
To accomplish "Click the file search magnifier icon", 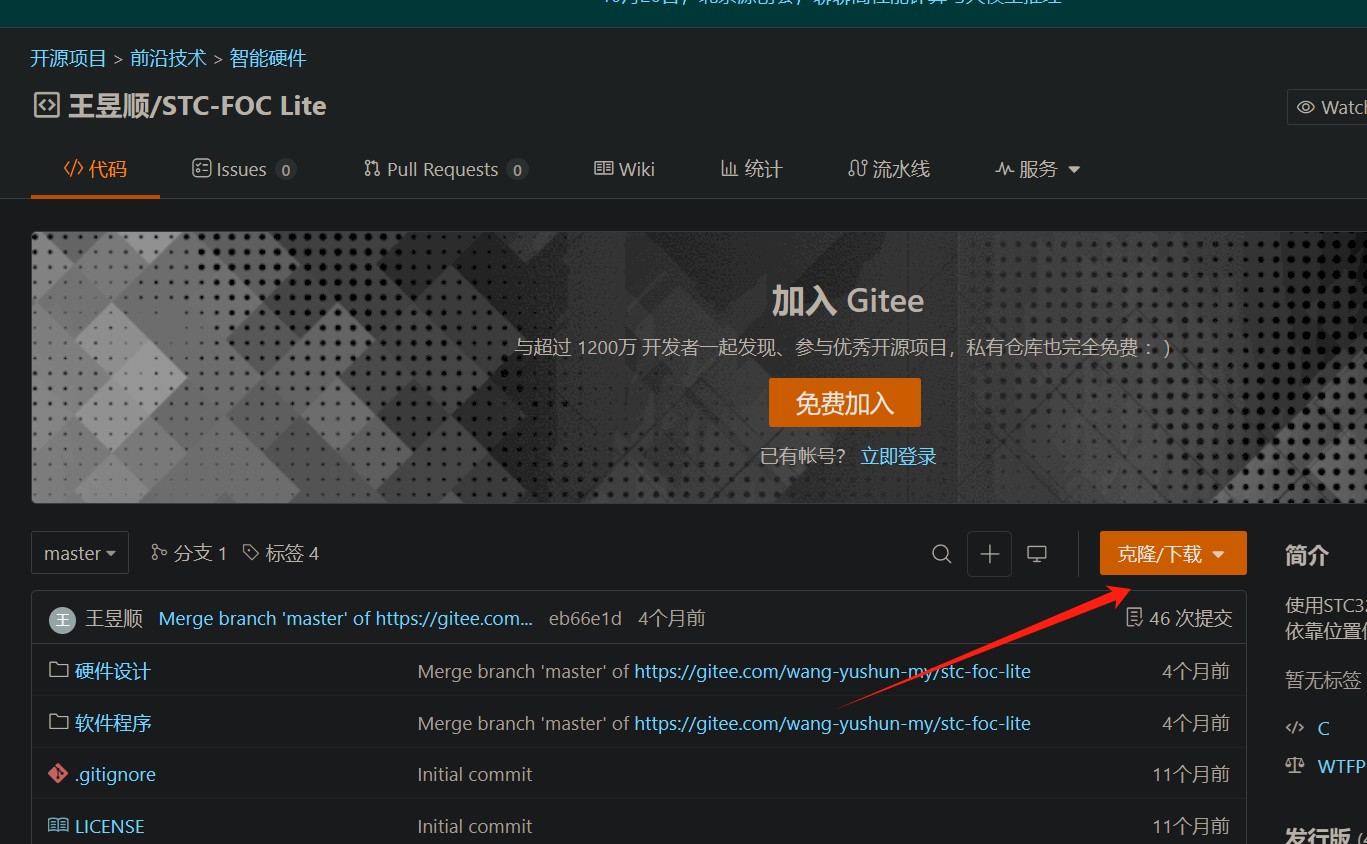I will click(x=941, y=553).
